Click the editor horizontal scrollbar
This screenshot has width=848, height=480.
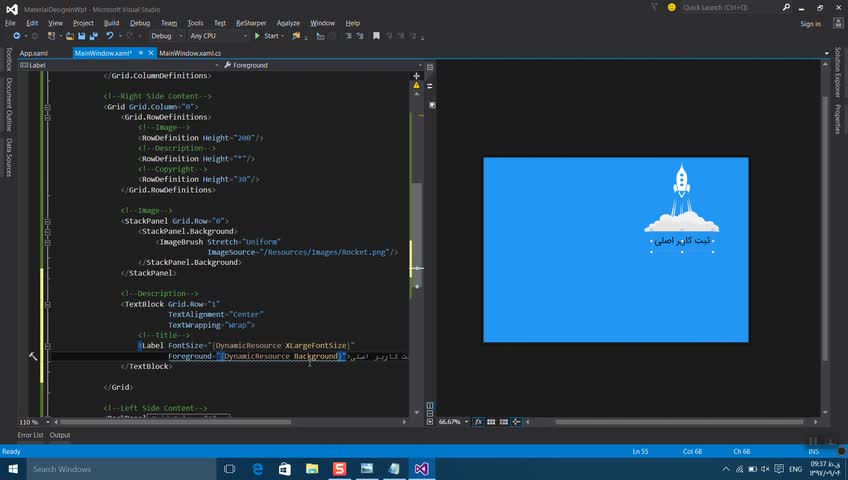[176, 422]
